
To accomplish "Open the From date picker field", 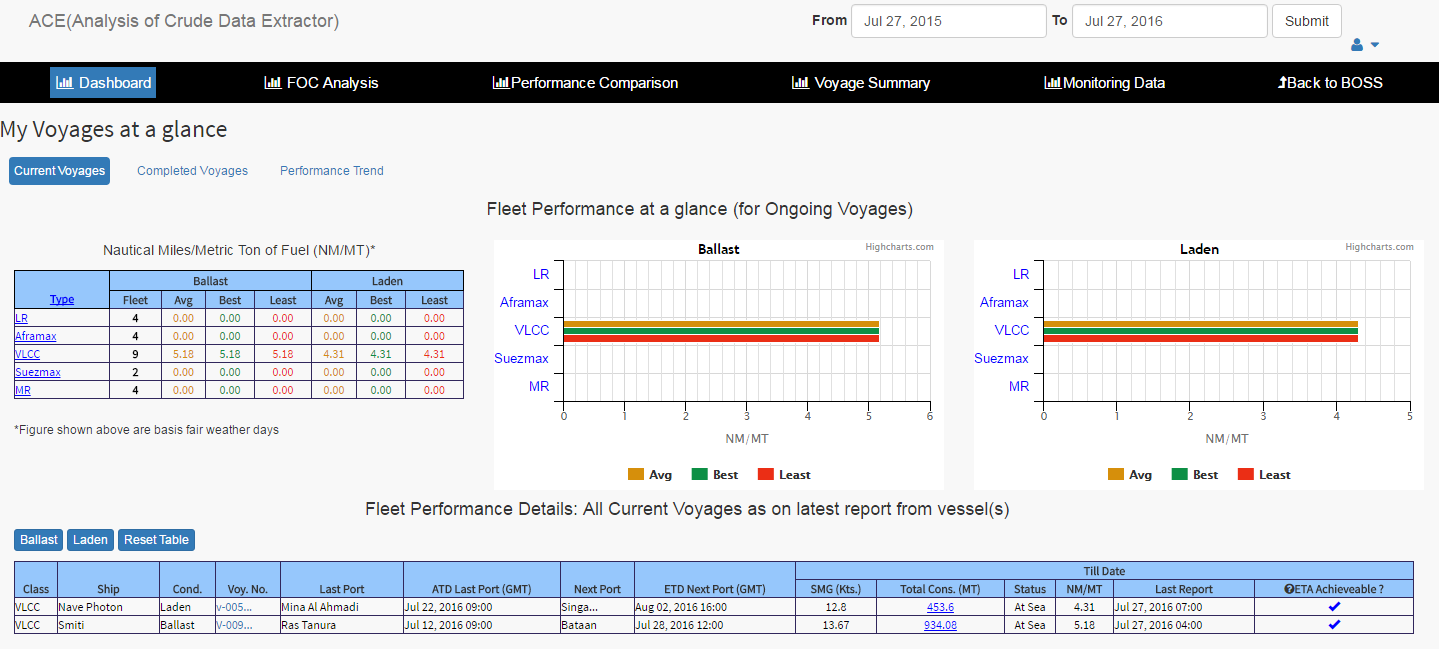I will tap(948, 21).
